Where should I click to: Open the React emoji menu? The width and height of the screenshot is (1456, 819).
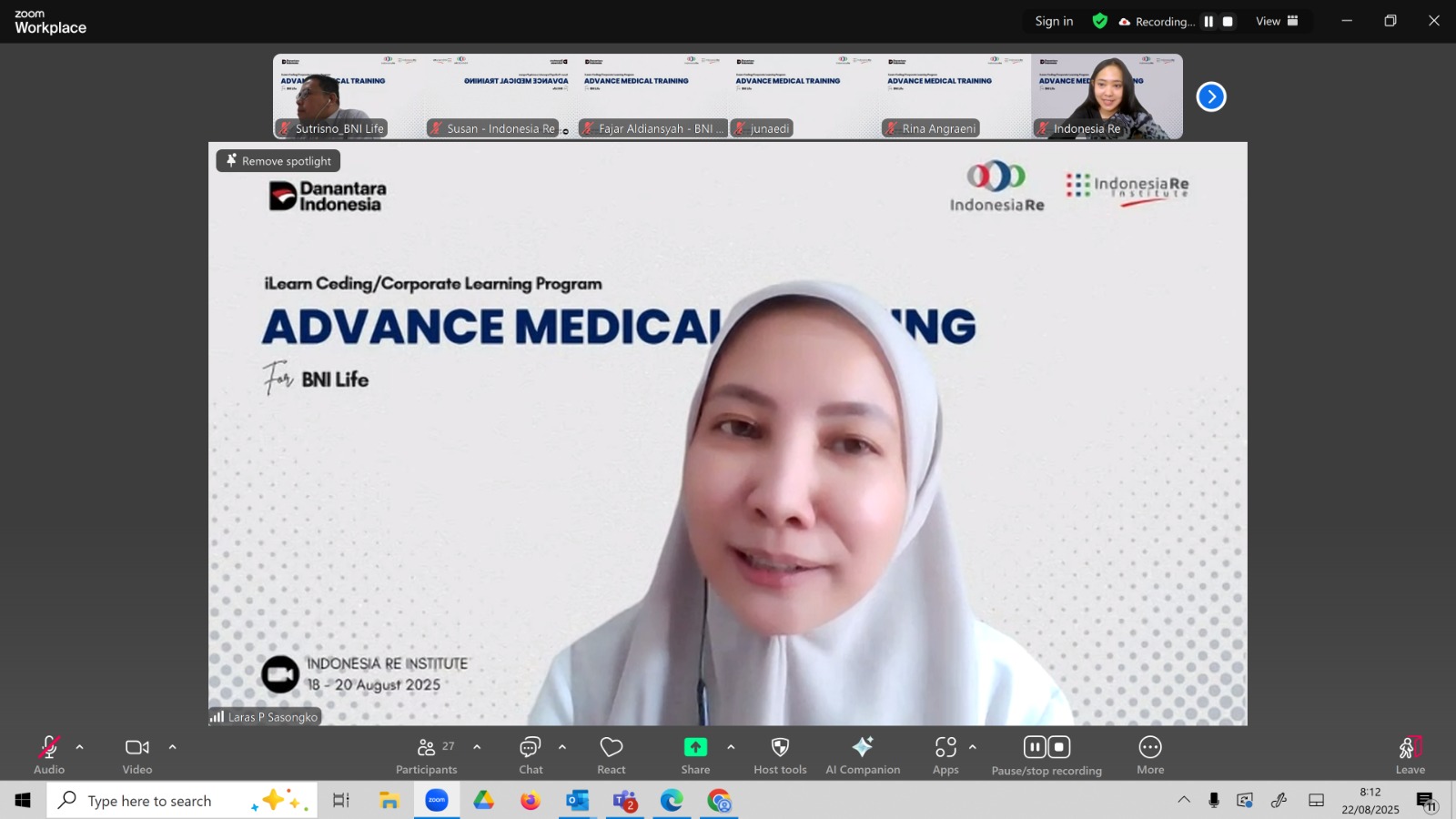pyautogui.click(x=612, y=755)
